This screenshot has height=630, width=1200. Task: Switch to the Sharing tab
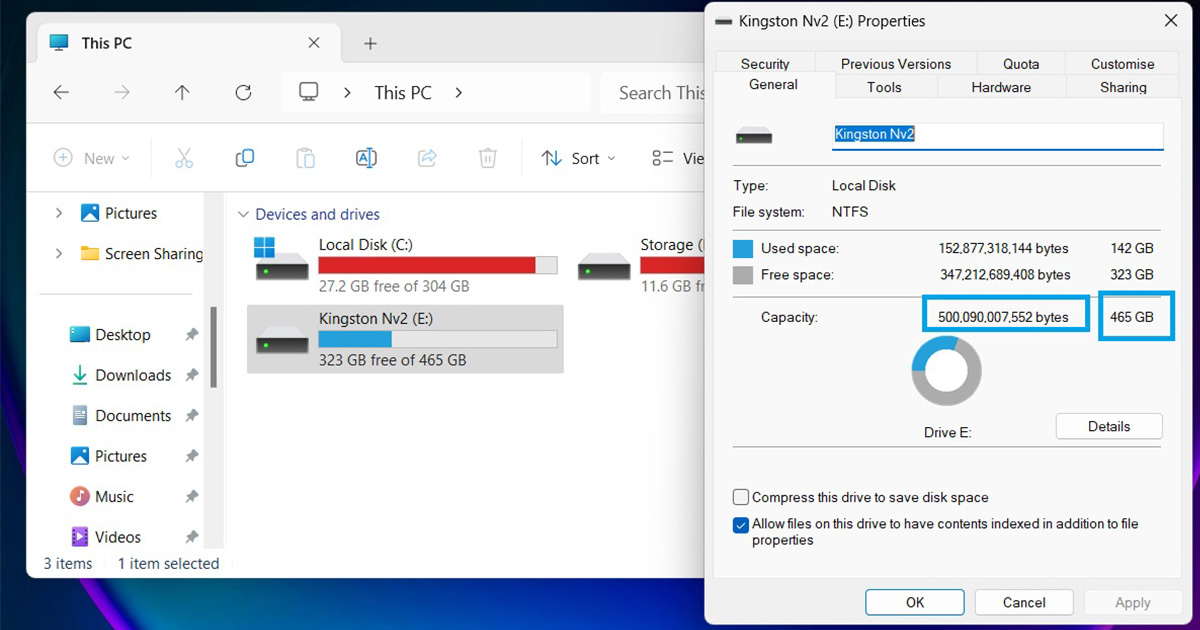click(1123, 87)
